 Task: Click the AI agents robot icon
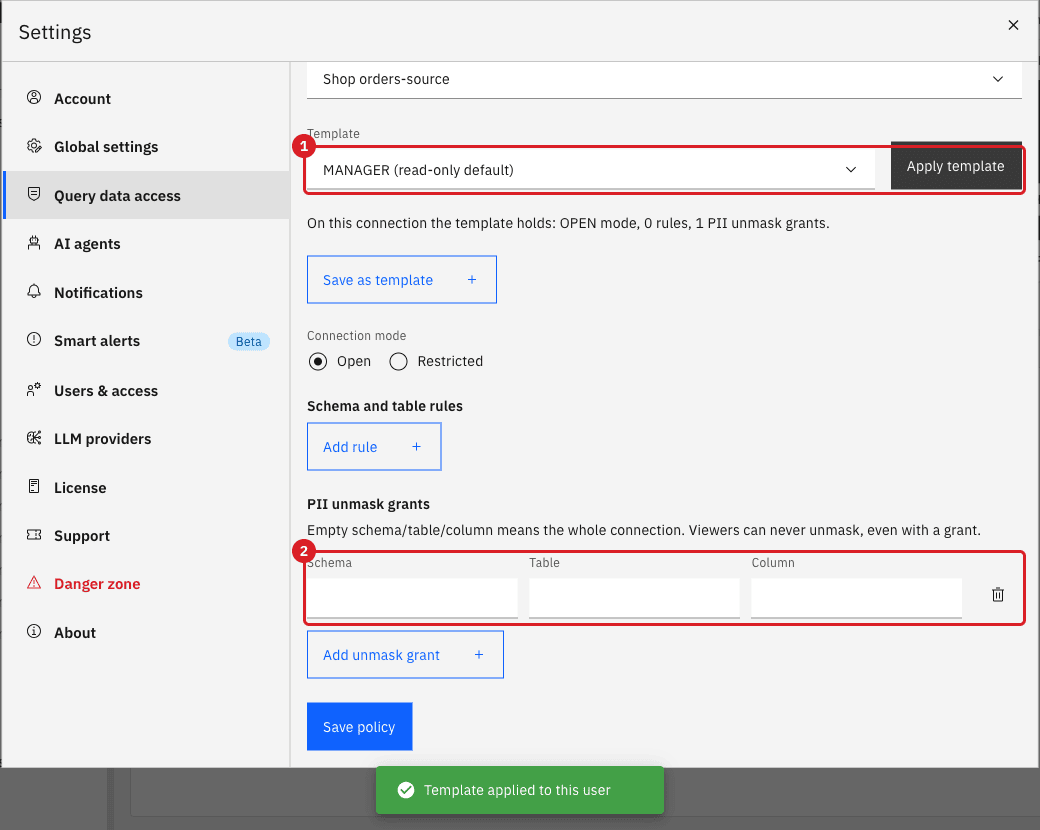(34, 243)
